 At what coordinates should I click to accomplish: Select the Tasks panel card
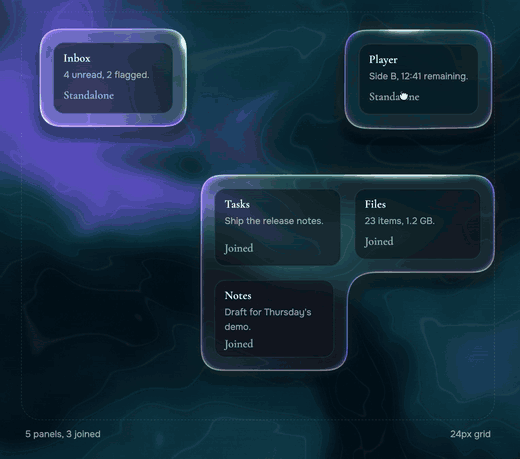[277, 227]
